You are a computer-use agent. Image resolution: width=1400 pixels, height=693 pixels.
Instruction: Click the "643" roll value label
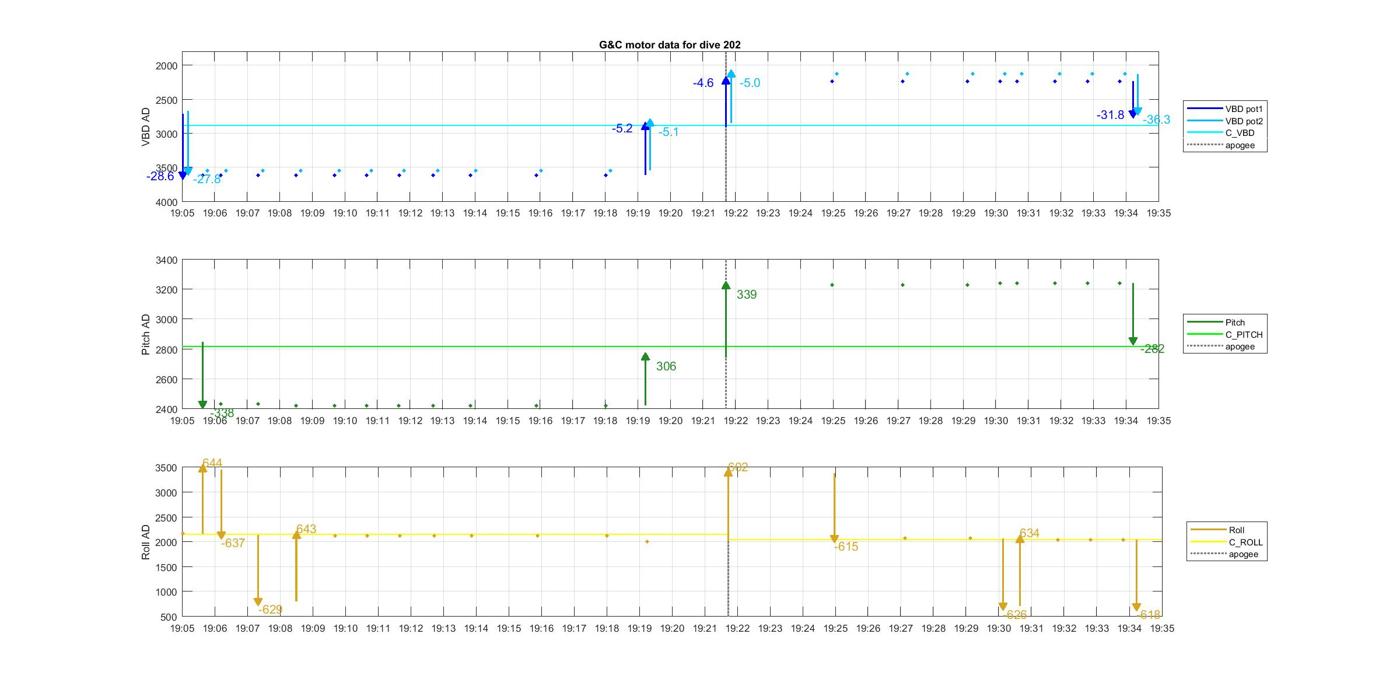(x=306, y=529)
